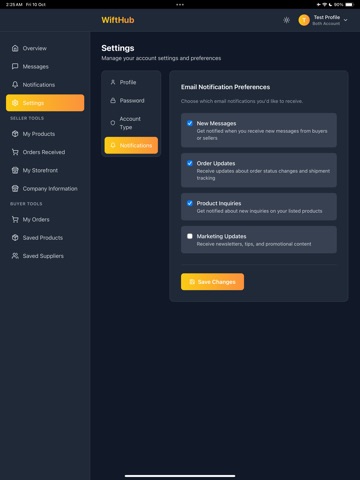Image resolution: width=360 pixels, height=480 pixels.
Task: Click the sidebar Notifications bell icon
Action: point(15,85)
